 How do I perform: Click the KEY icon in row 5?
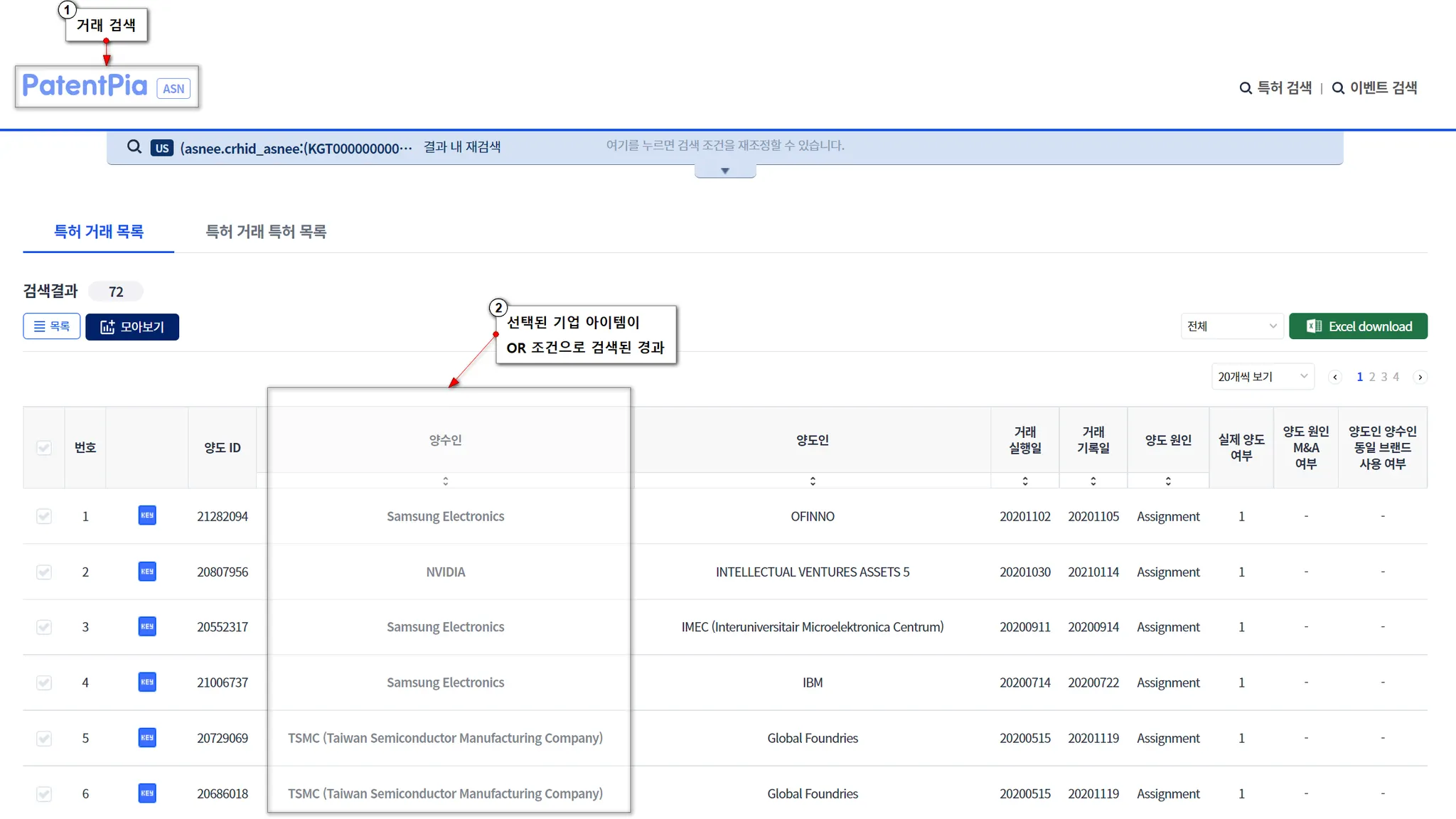click(147, 737)
